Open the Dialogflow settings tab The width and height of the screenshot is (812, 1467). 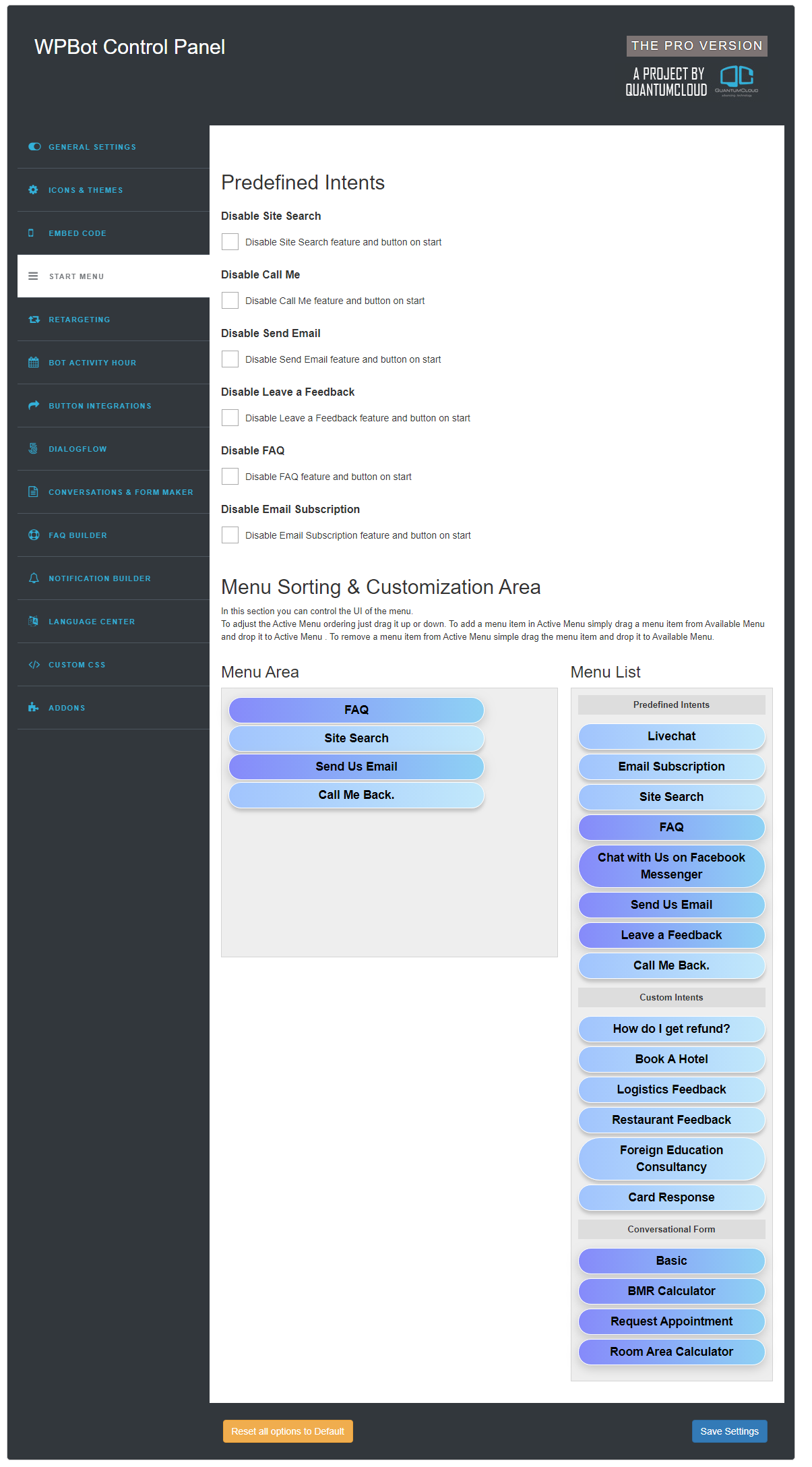coord(113,449)
